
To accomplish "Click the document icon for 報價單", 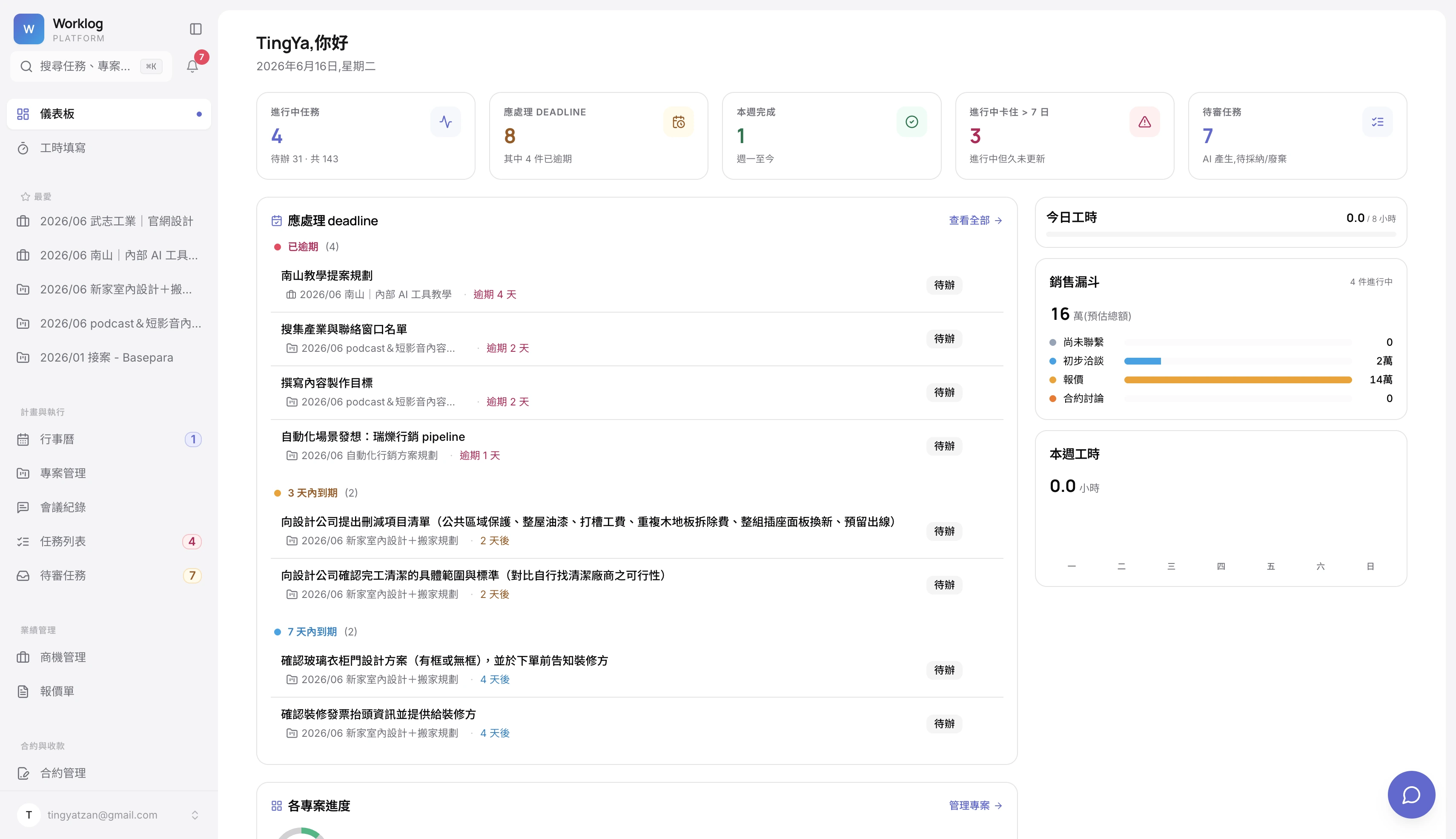I will coord(23,691).
